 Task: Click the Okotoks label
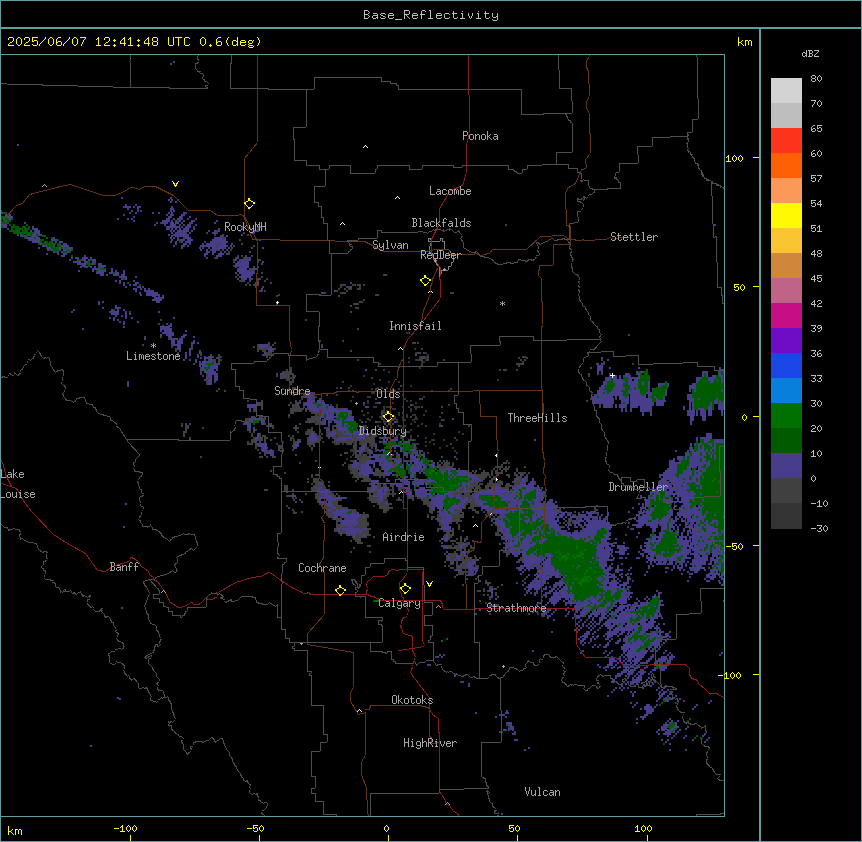tap(412, 700)
